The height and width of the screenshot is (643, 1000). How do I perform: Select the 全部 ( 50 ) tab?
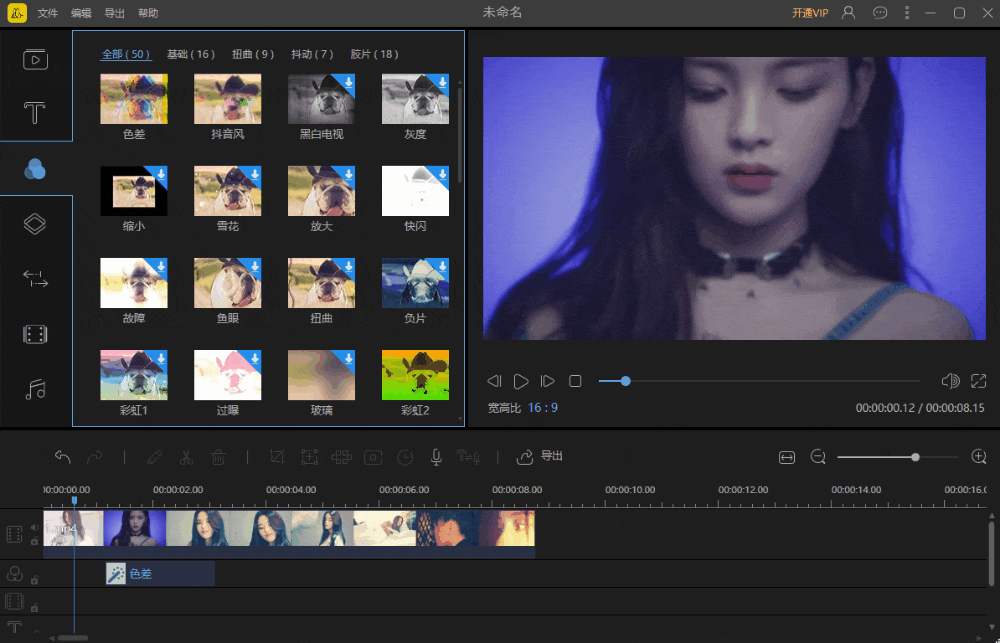[x=126, y=54]
